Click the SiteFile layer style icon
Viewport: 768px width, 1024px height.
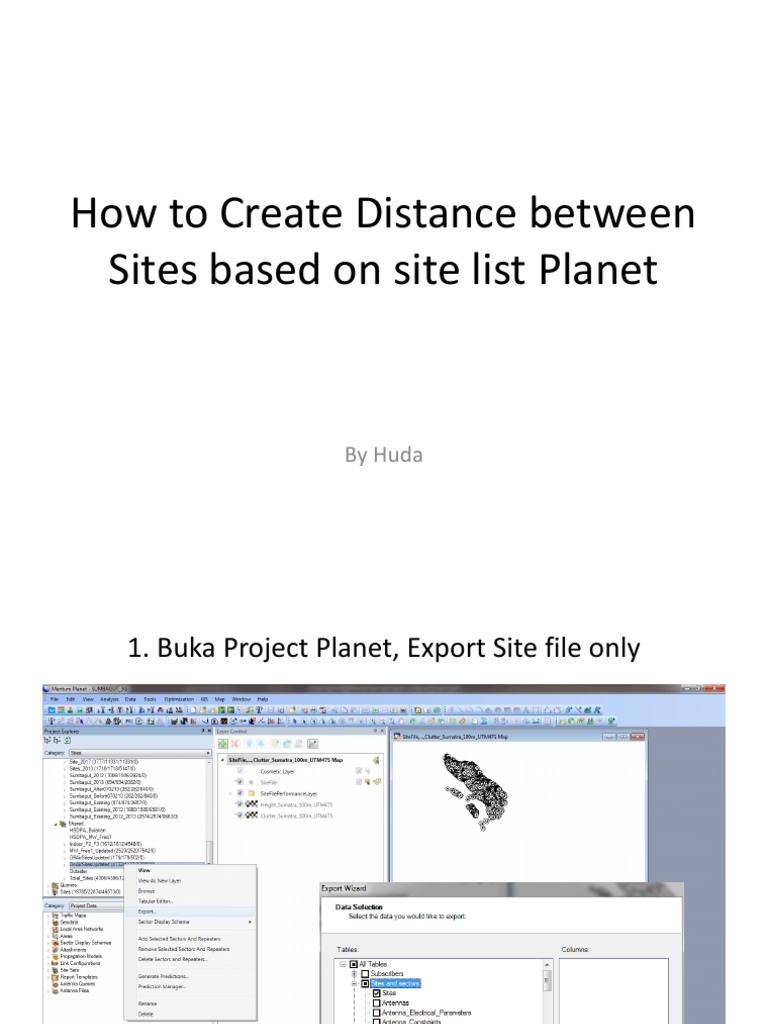[377, 782]
